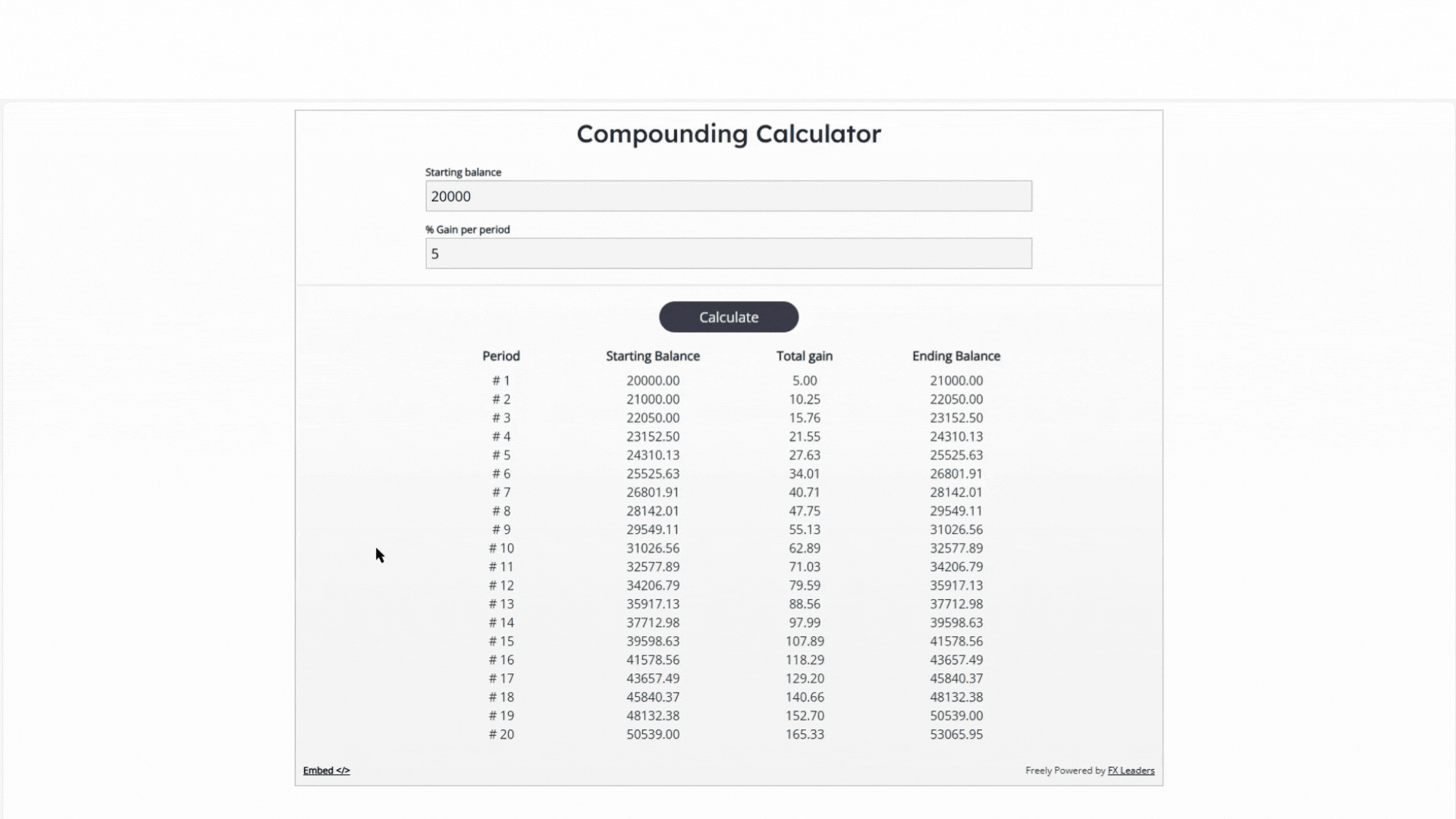This screenshot has width=1456, height=819.
Task: Open the Embed </> link
Action: point(326,770)
